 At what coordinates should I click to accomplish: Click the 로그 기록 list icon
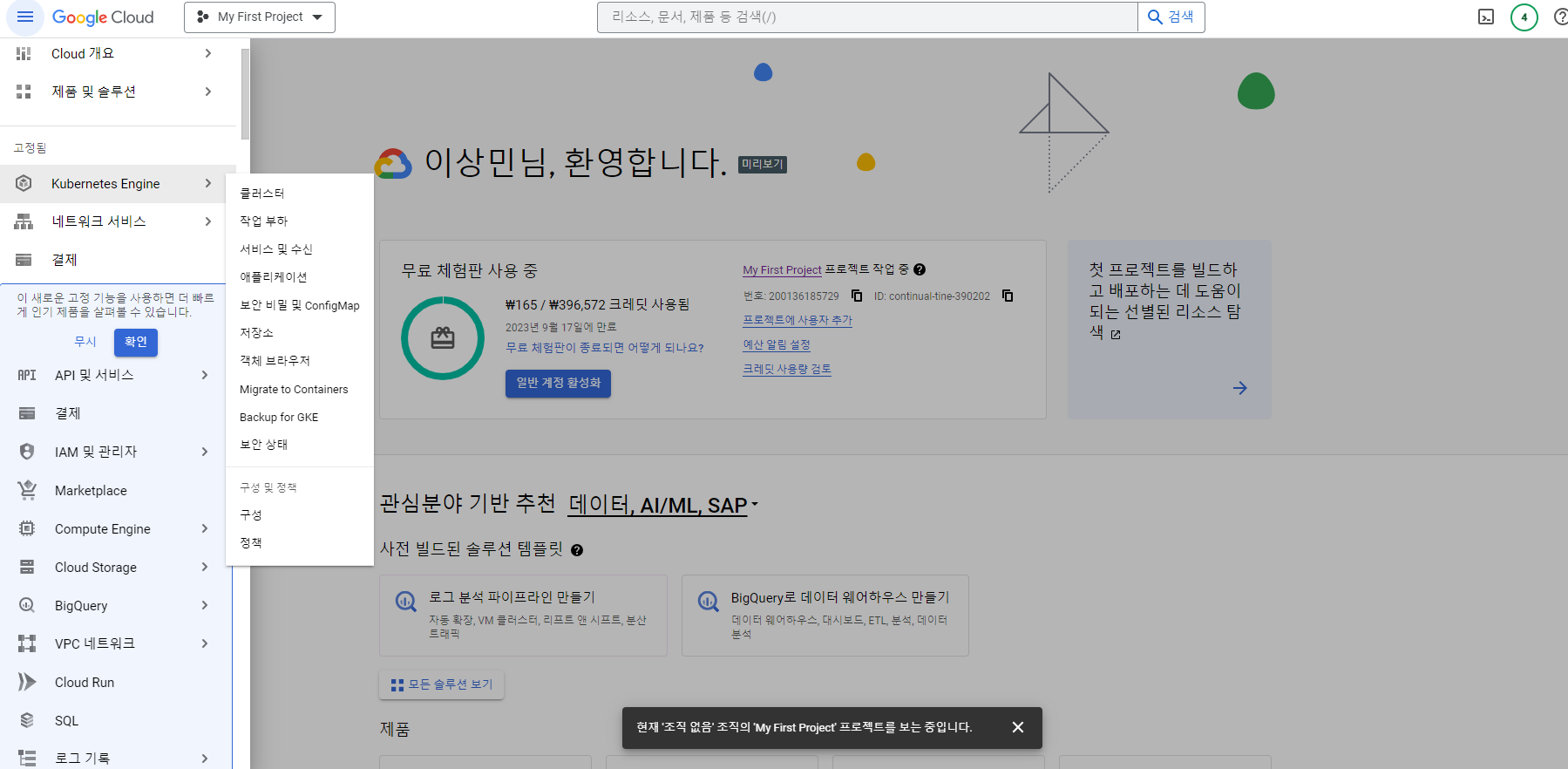pyautogui.click(x=27, y=759)
